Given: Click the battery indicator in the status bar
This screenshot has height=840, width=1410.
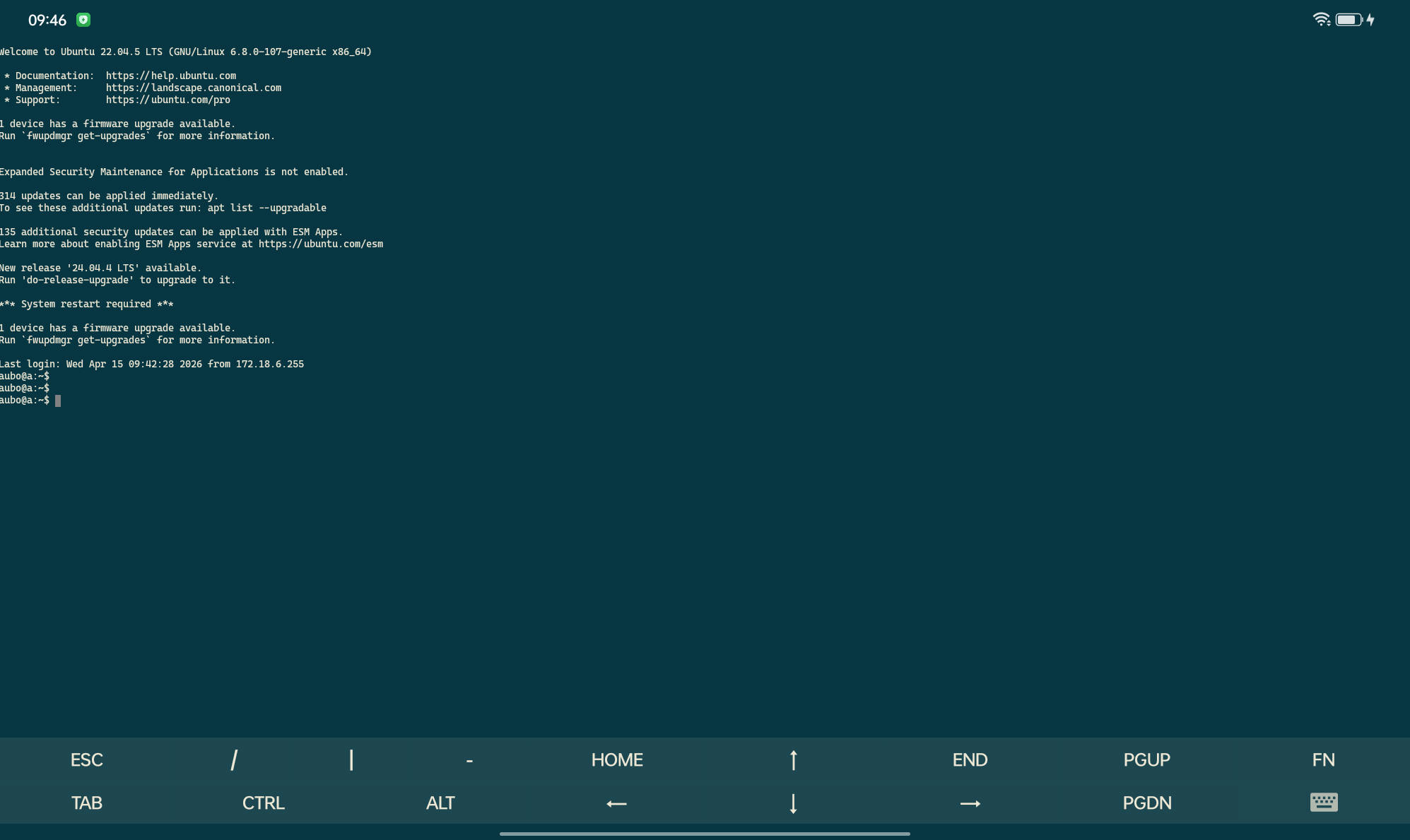Looking at the screenshot, I should (1347, 19).
